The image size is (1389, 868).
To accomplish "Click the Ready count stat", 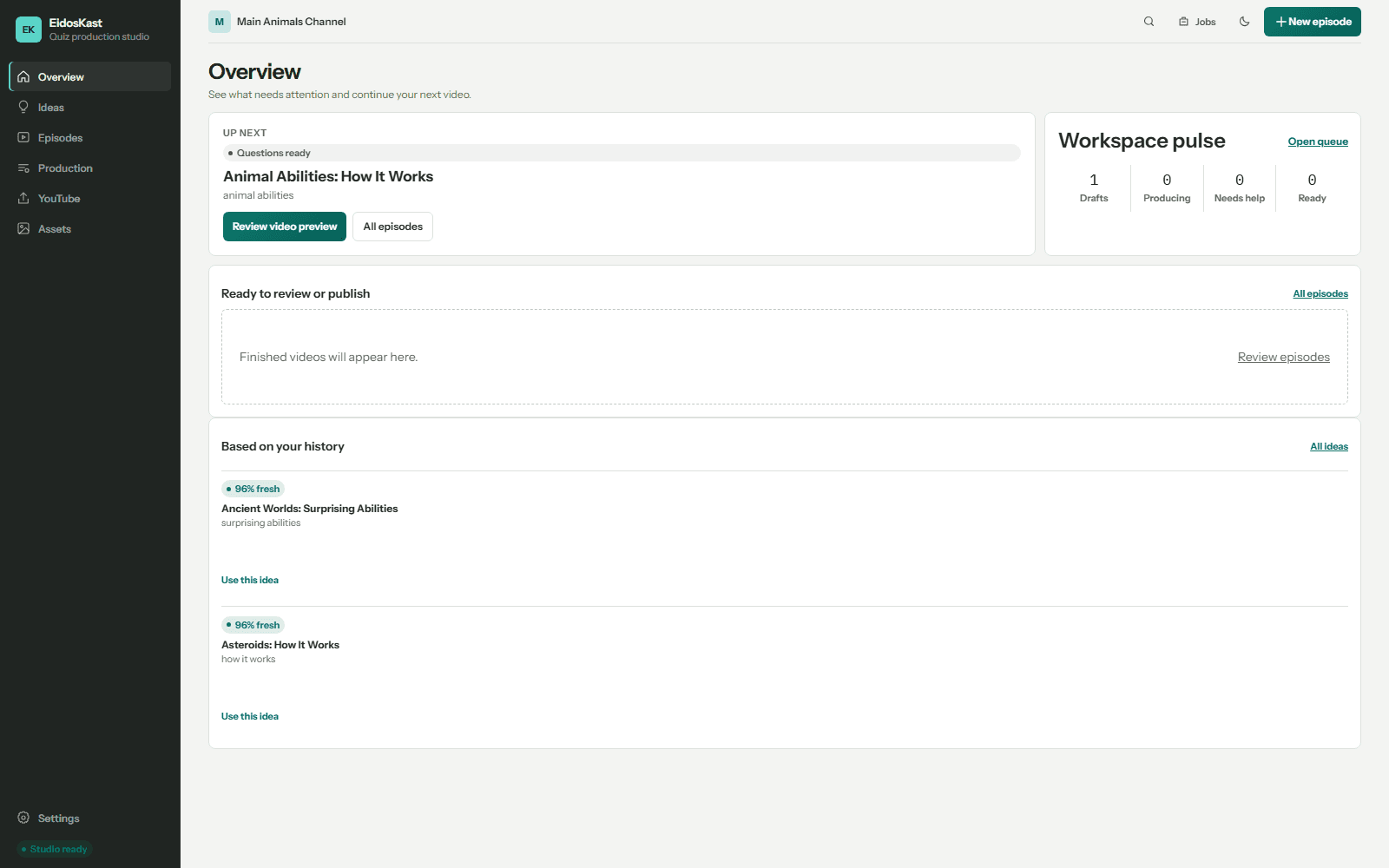I will pyautogui.click(x=1312, y=187).
